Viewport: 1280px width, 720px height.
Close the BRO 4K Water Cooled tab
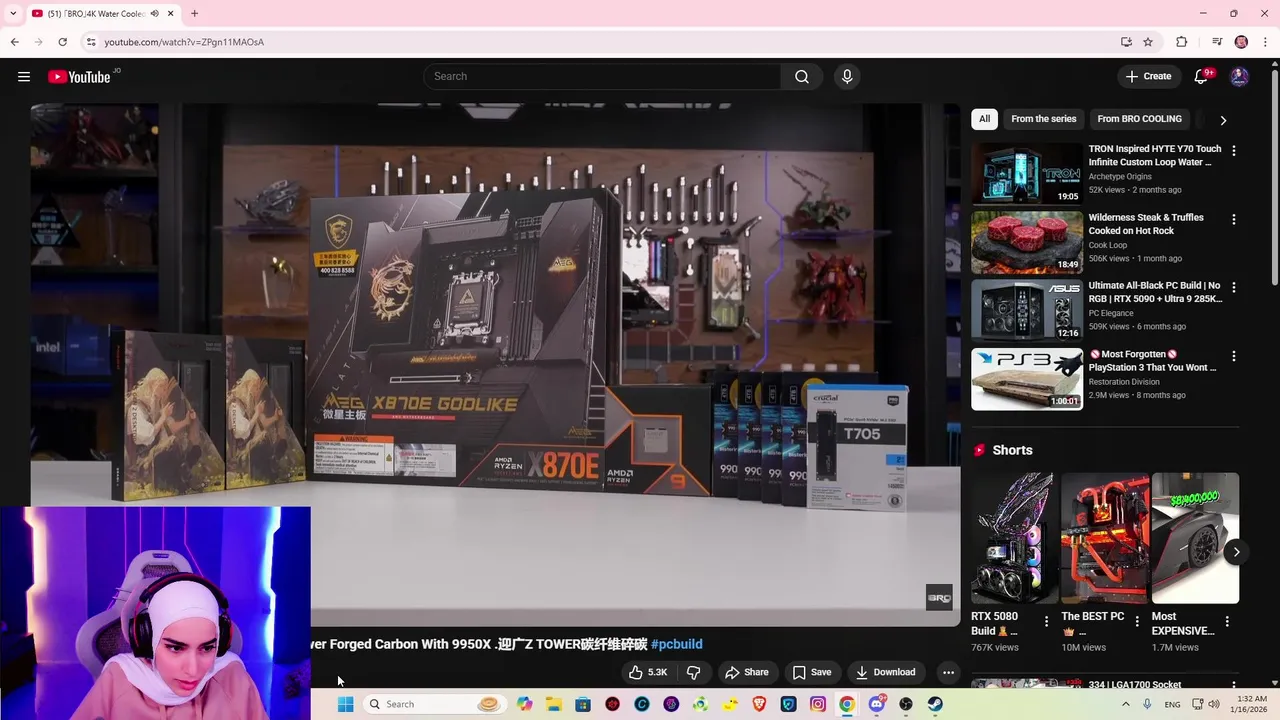[171, 14]
